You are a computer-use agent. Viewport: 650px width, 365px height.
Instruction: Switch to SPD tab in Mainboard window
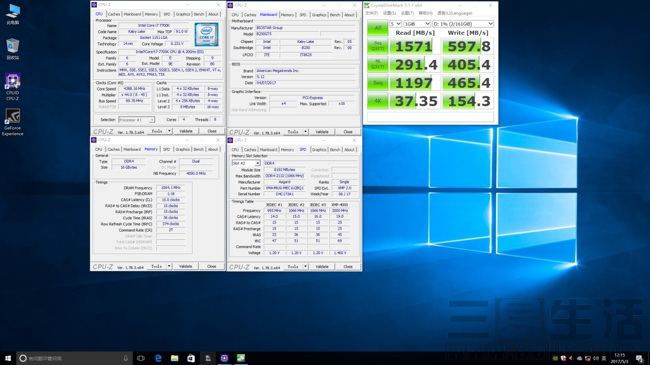[x=303, y=15]
